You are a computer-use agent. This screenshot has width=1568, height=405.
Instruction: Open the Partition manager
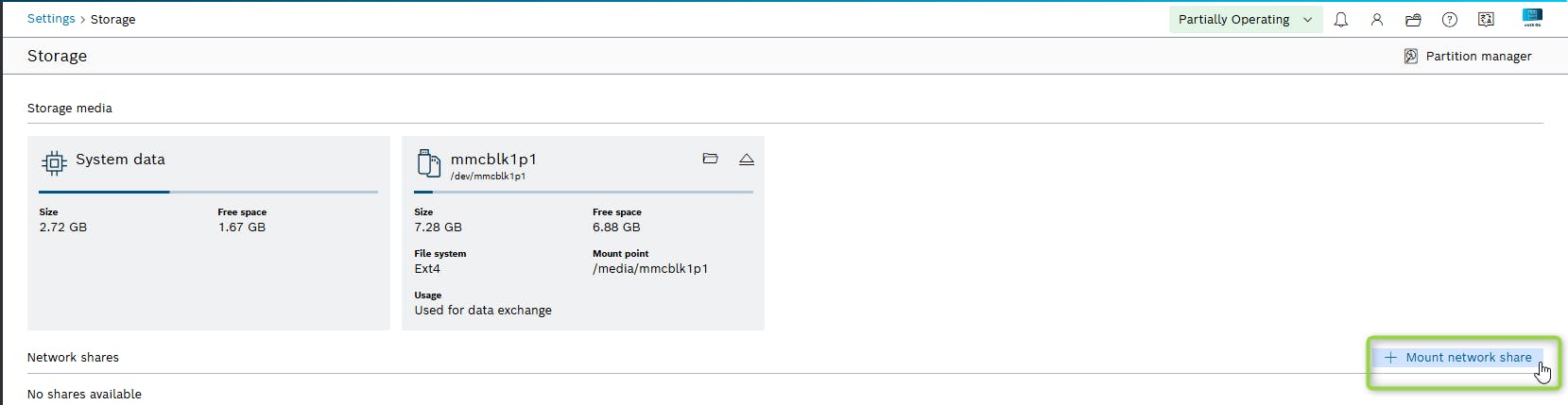pyautogui.click(x=1478, y=57)
